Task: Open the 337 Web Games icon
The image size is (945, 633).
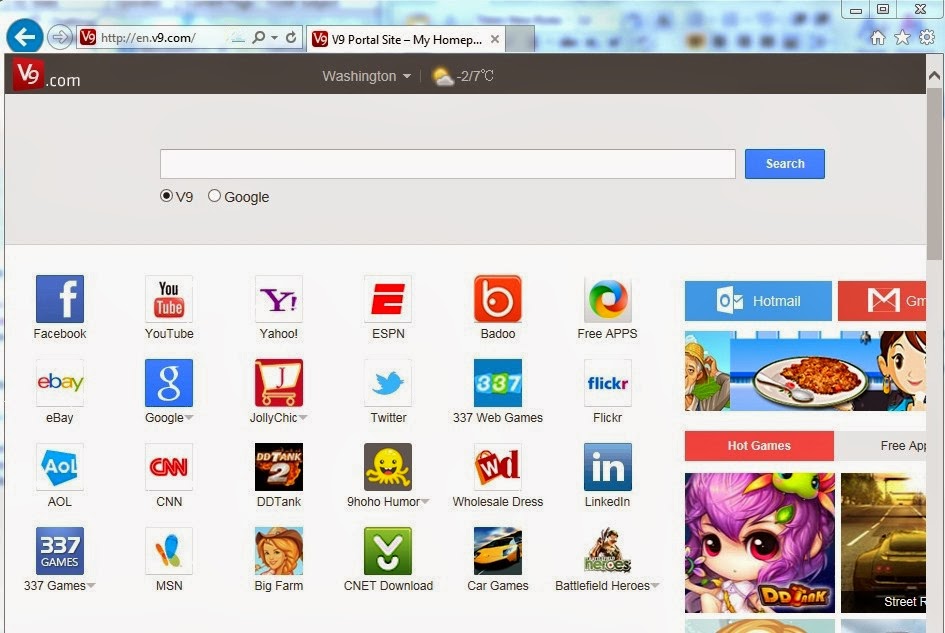Action: [x=498, y=383]
